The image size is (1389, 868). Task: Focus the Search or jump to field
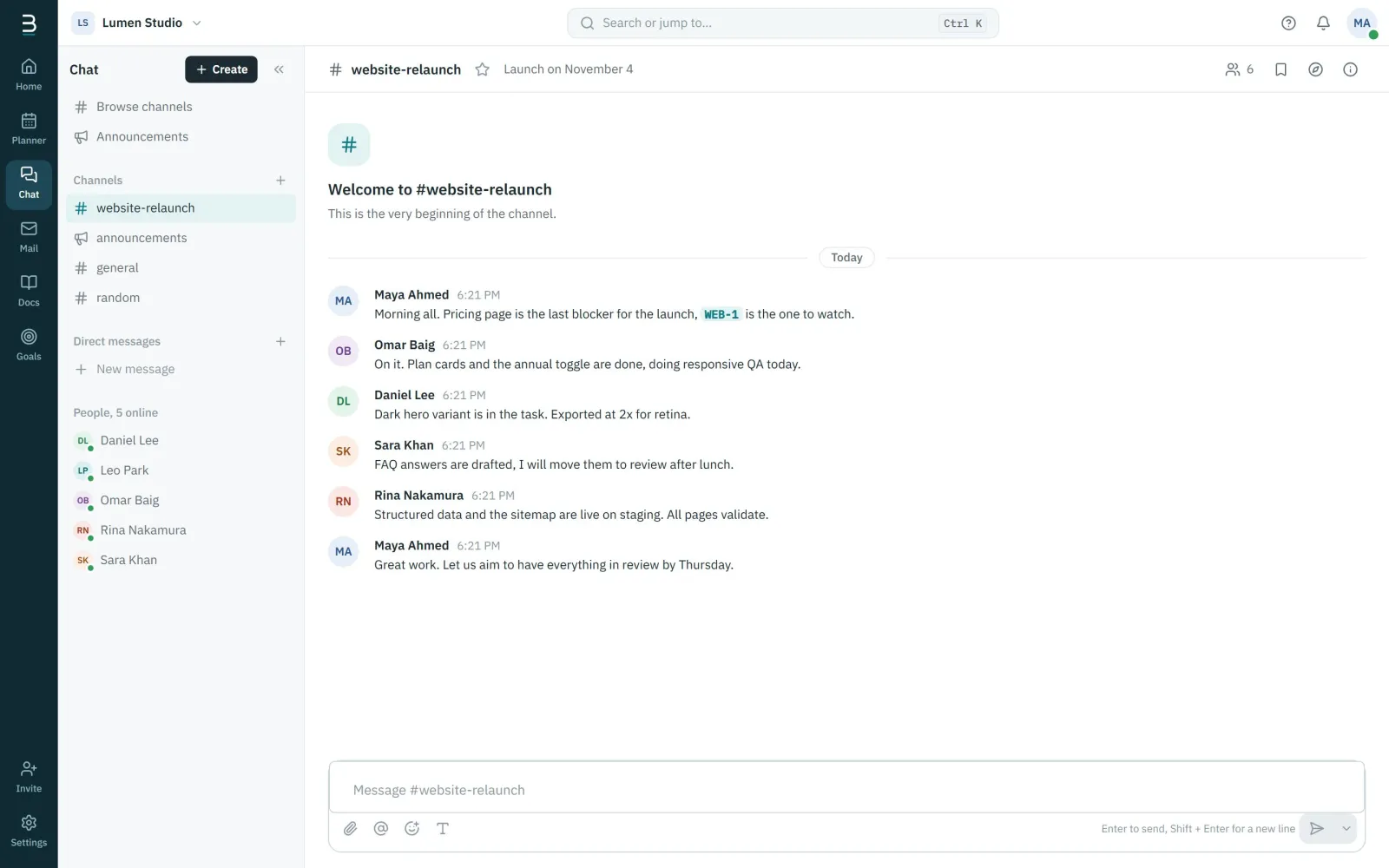782,23
